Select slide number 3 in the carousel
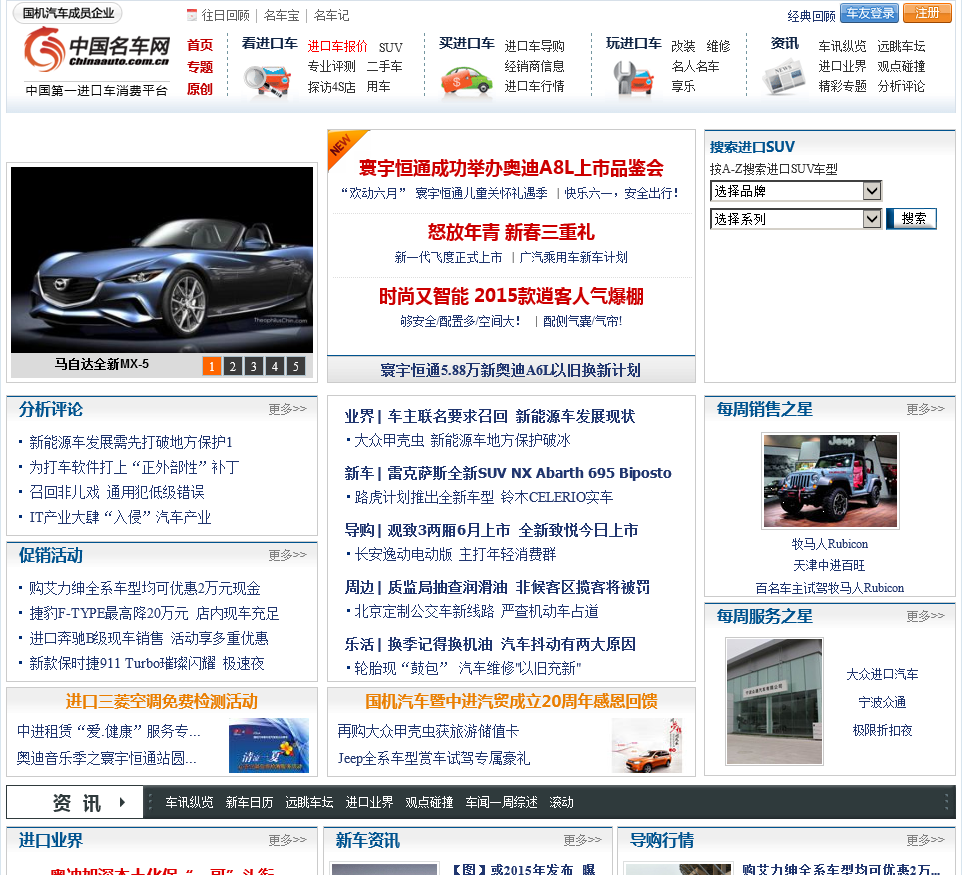Screen dimensions: 962x875 tap(253, 366)
